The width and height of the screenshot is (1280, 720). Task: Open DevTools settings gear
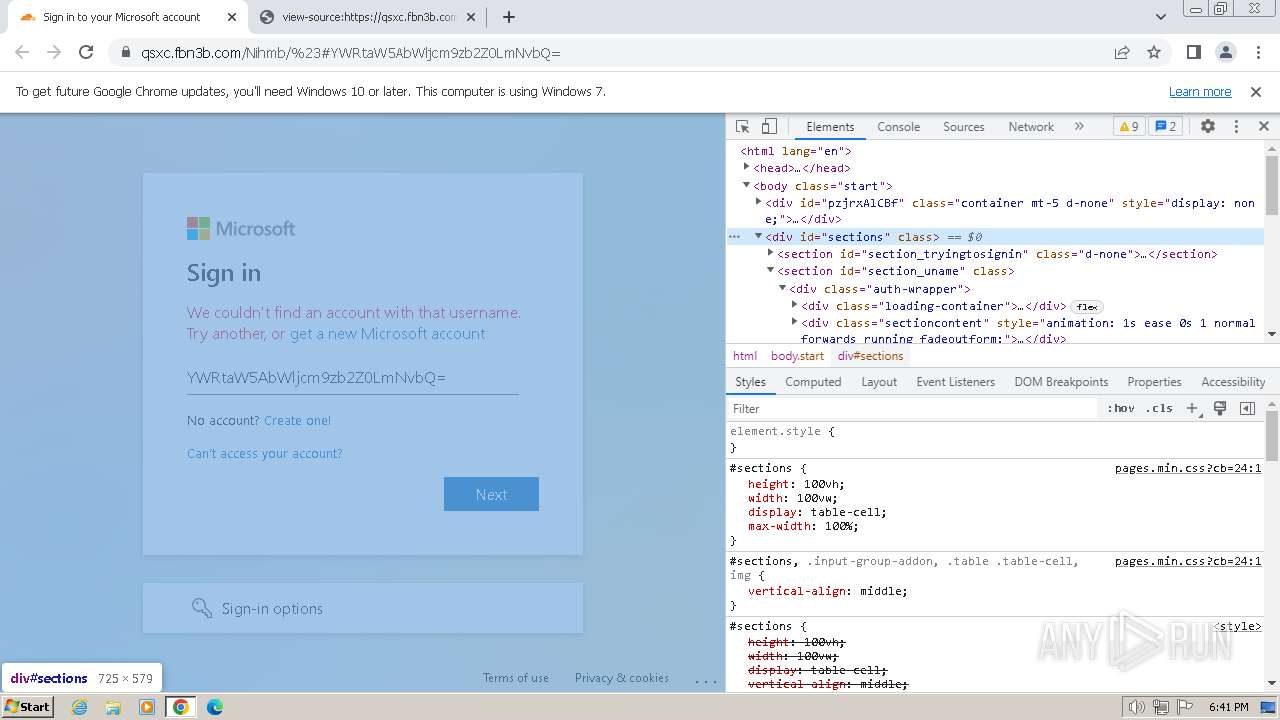tap(1208, 127)
